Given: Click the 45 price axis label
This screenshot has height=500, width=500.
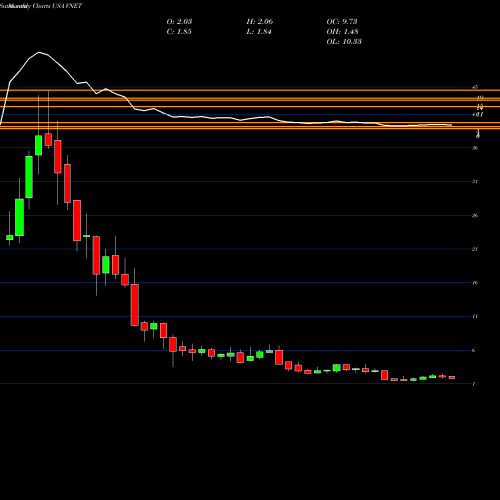Looking at the screenshot, I should [x=475, y=87].
